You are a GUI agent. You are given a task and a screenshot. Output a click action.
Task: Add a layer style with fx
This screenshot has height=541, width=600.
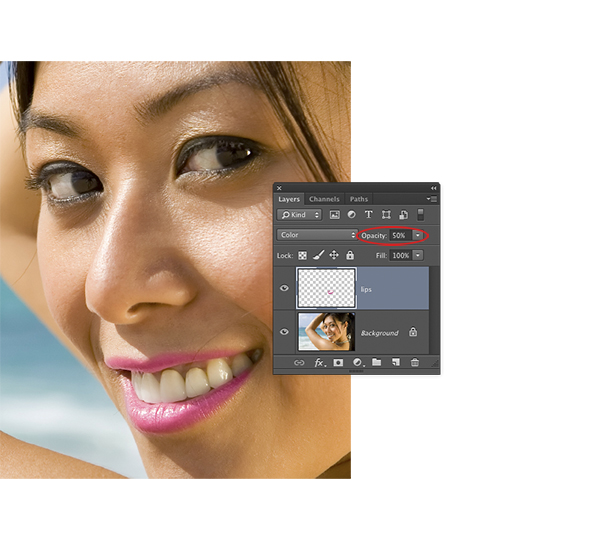[x=319, y=362]
